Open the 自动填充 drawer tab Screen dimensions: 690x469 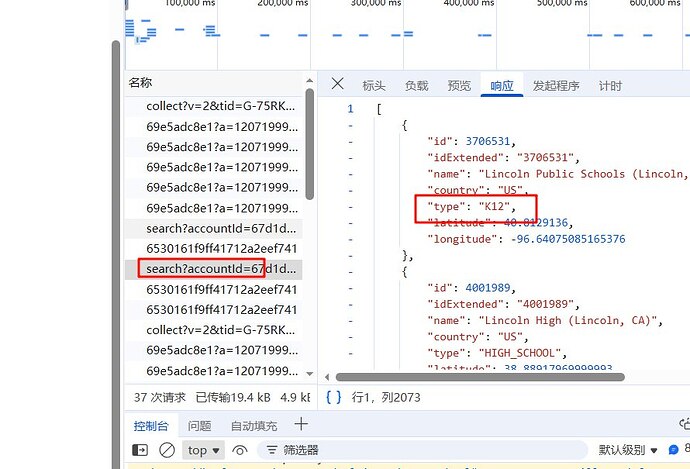254,426
